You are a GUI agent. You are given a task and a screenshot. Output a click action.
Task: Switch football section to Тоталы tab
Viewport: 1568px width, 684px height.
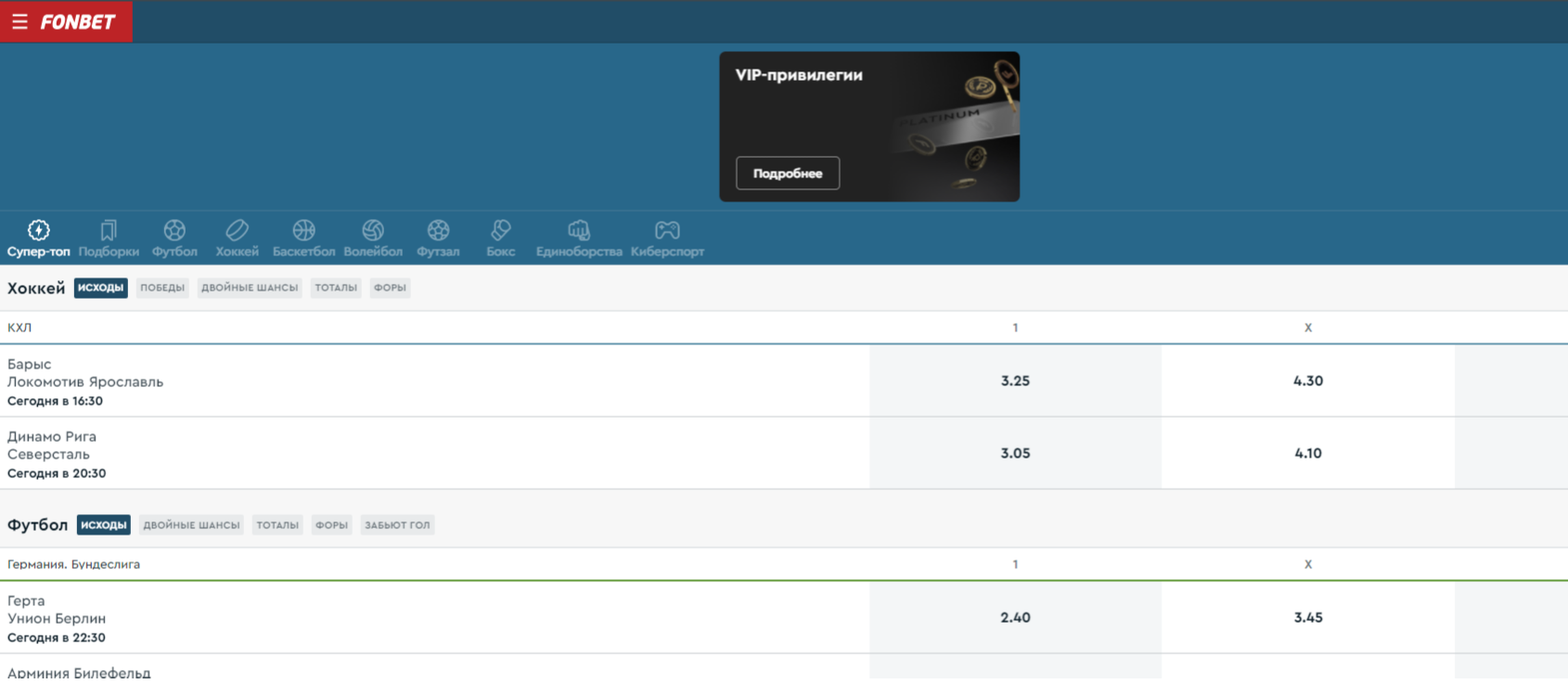click(x=277, y=524)
